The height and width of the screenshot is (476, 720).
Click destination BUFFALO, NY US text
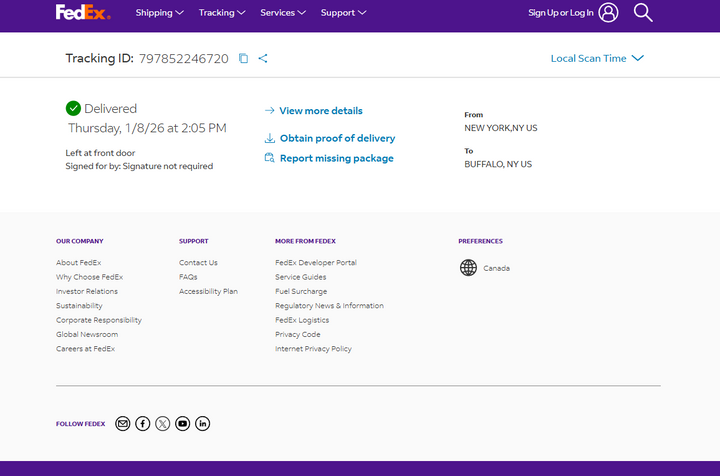pyautogui.click(x=498, y=164)
